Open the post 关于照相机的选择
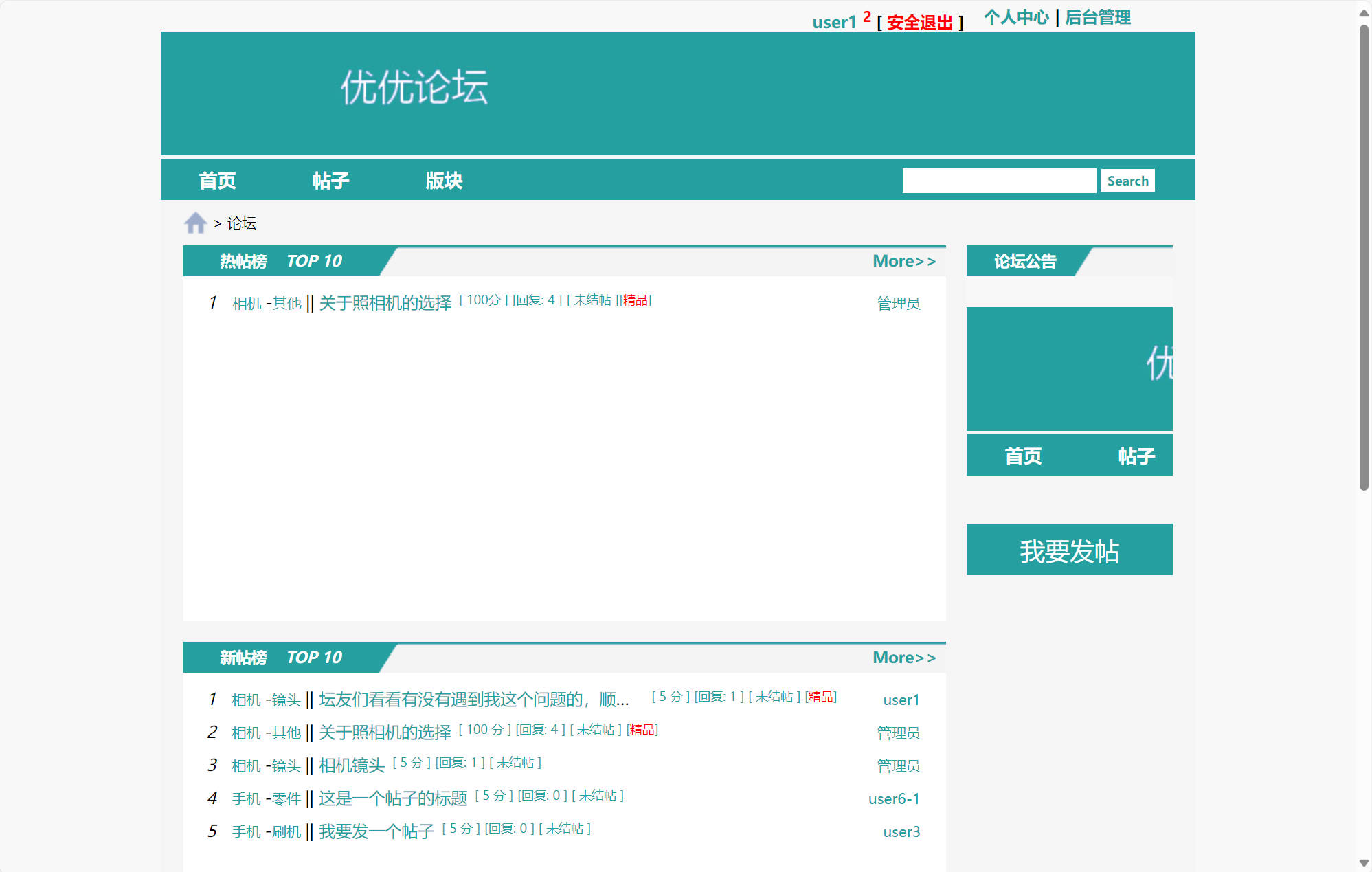Screen dimensions: 1372x872 point(384,302)
